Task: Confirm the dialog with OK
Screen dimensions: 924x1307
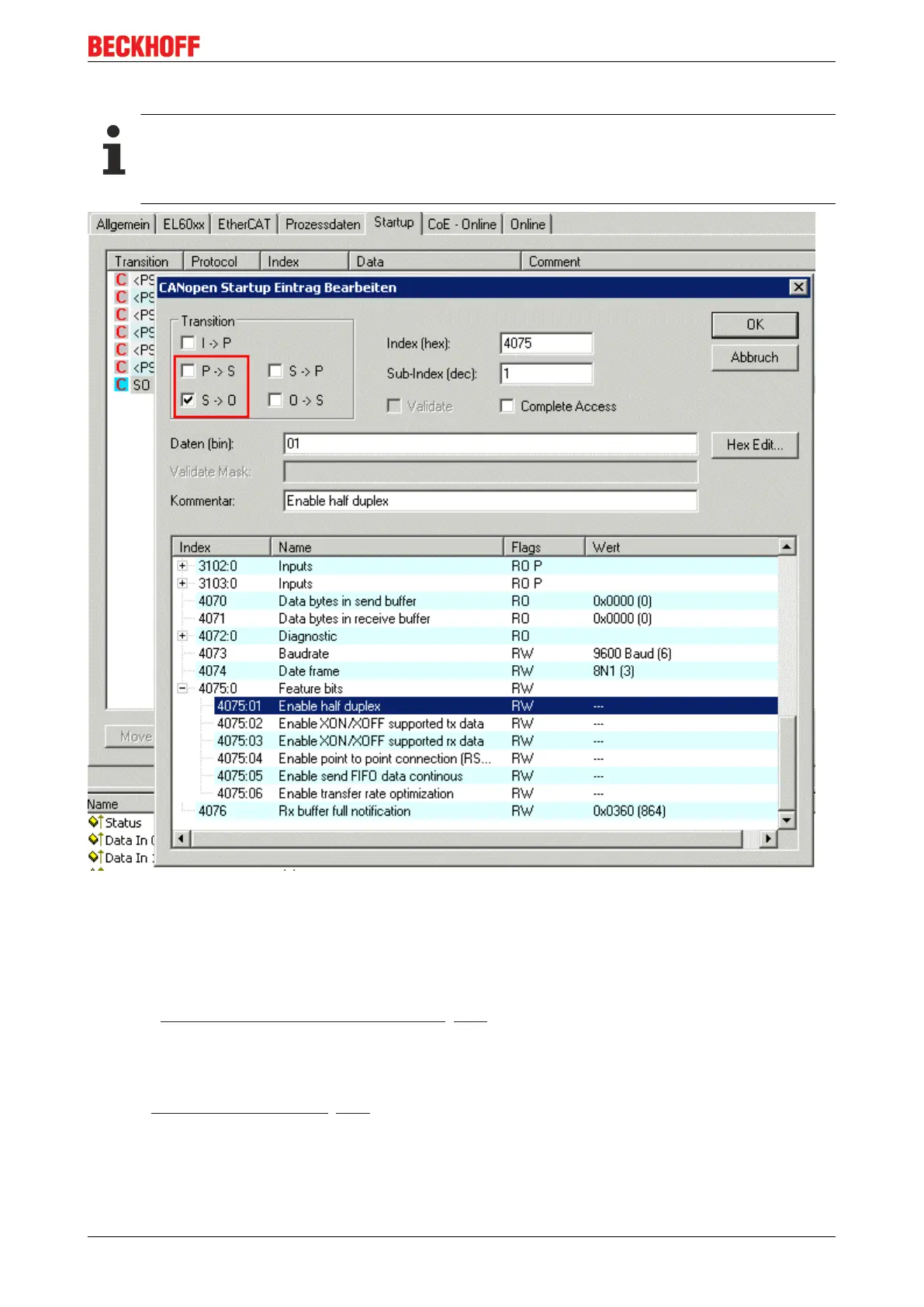Action: (755, 324)
